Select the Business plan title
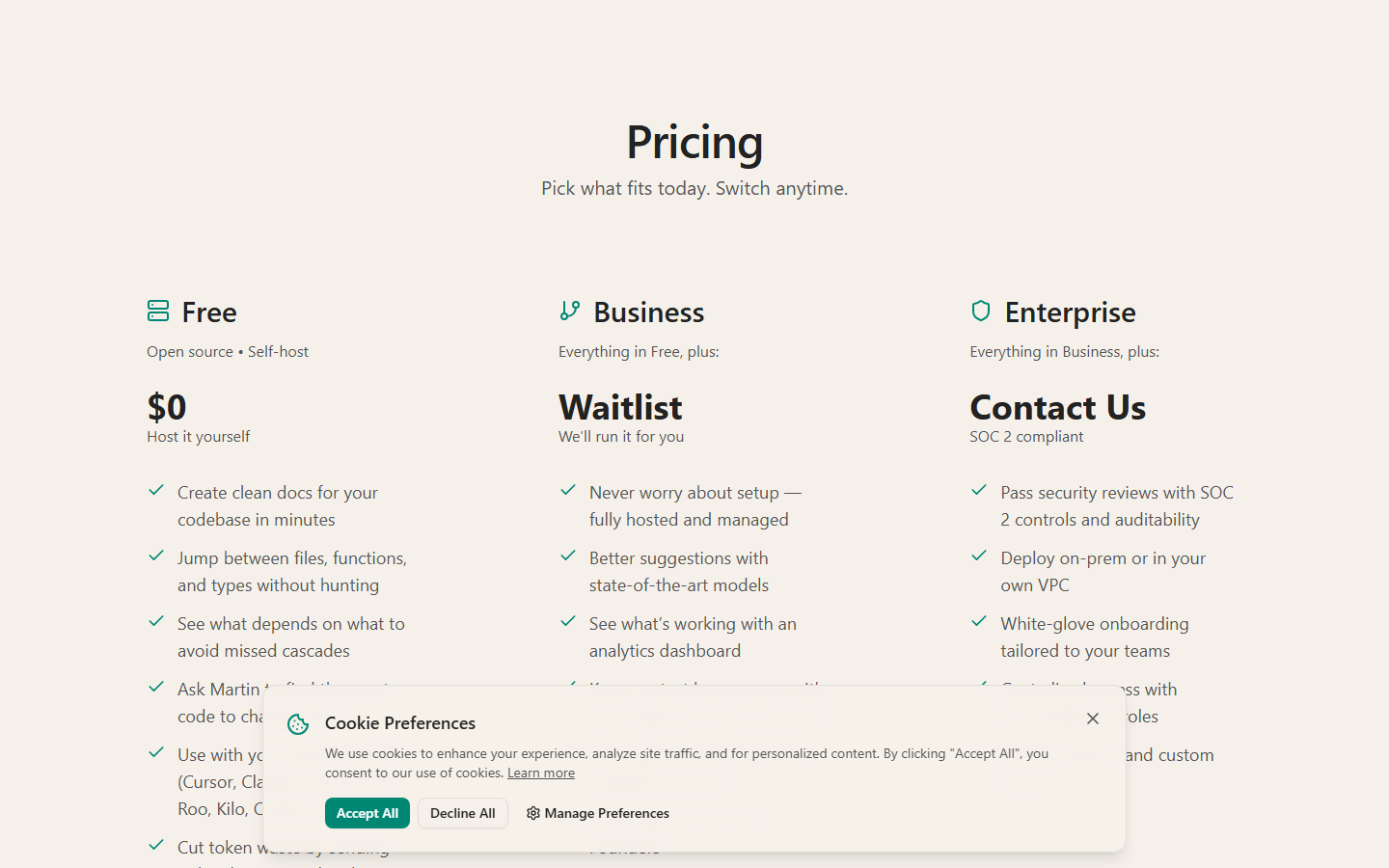Screen dimensions: 1389x868 coord(647,312)
